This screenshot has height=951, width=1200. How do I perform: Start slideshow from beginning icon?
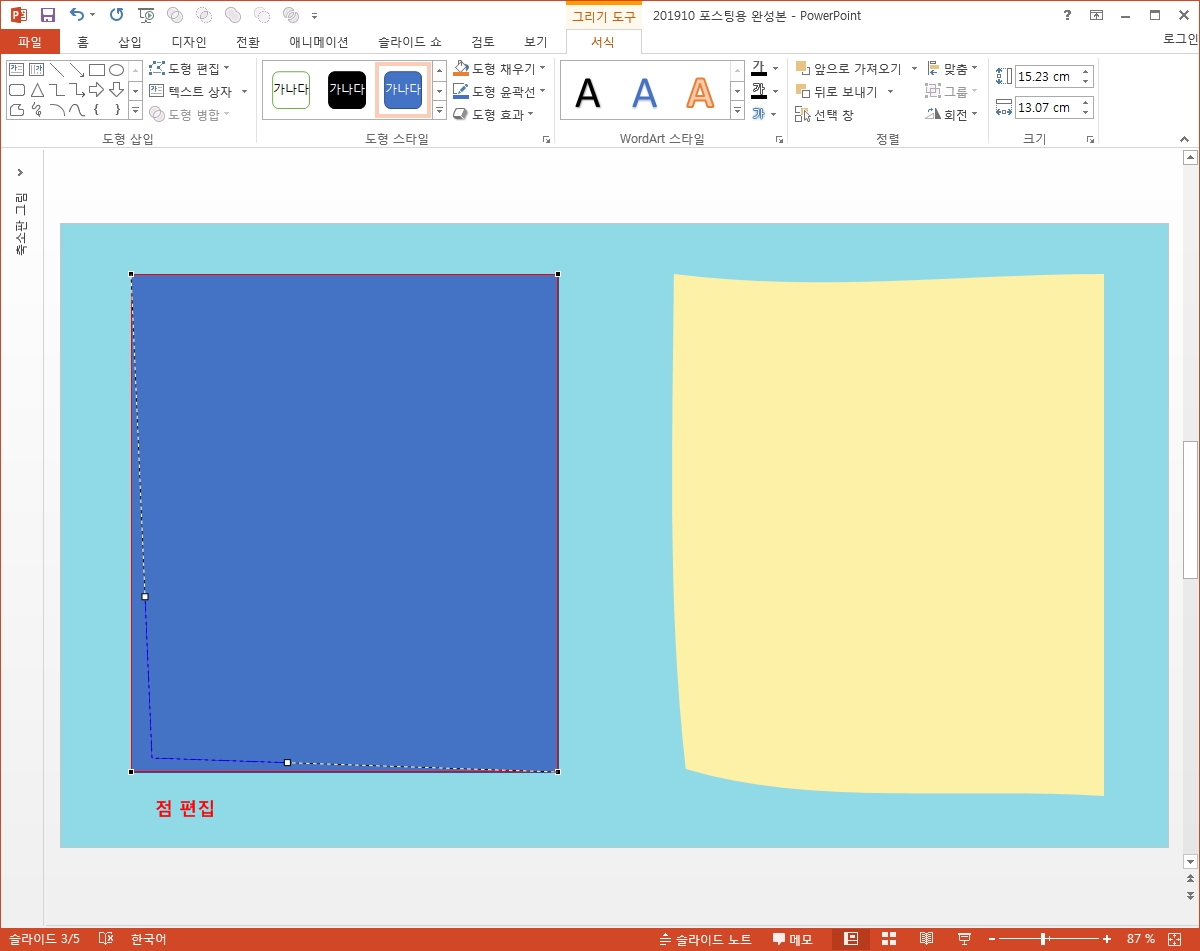click(146, 15)
